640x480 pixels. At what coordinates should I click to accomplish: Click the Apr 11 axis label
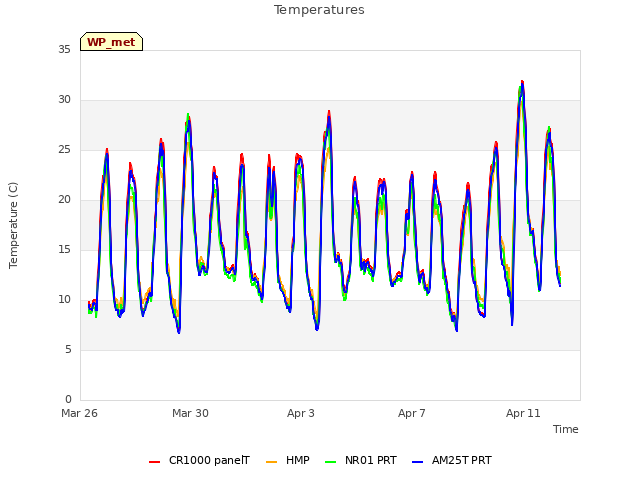[523, 413]
